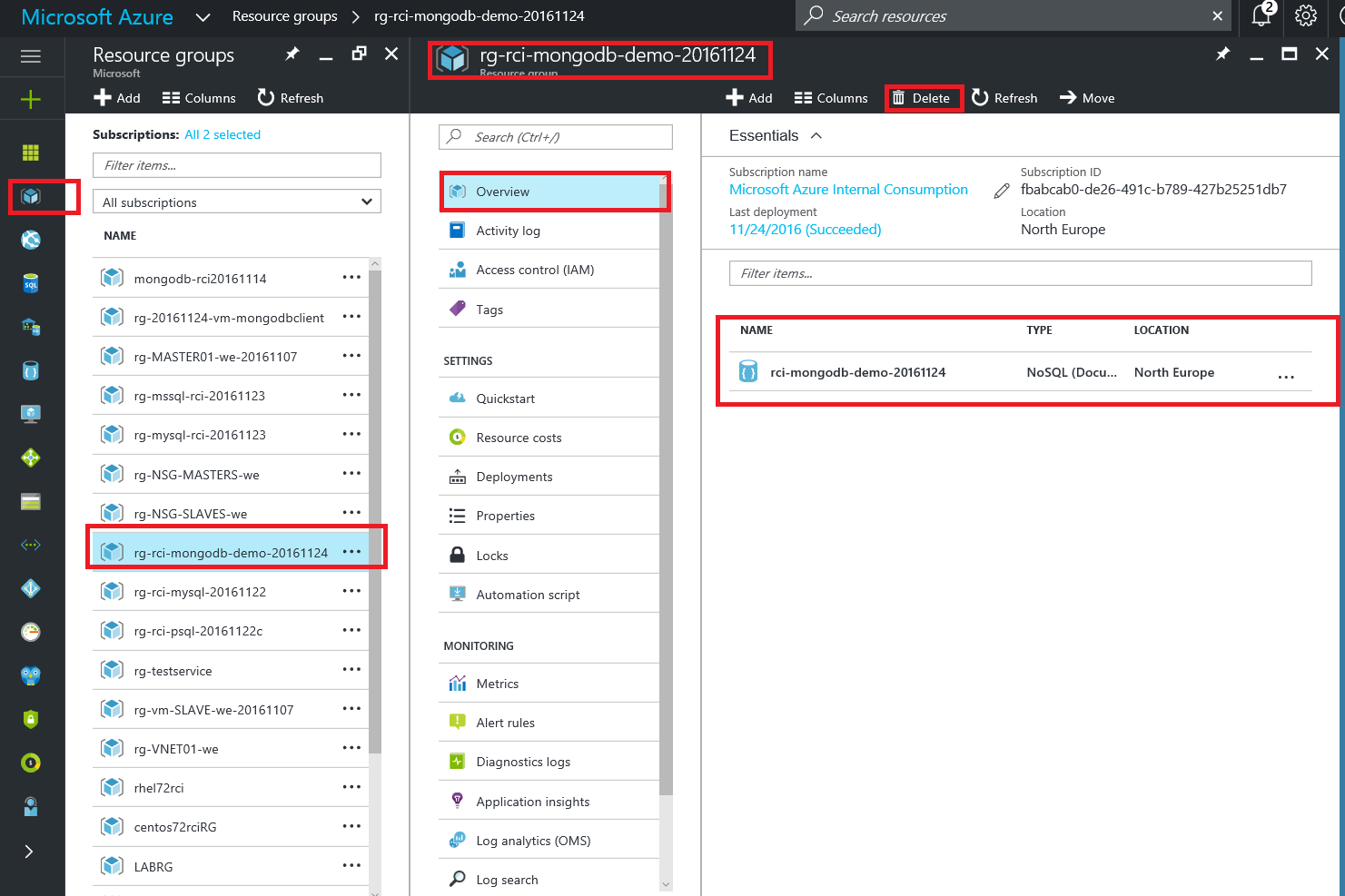Pin the Resource groups blade
The width and height of the screenshot is (1345, 896).
tap(292, 54)
